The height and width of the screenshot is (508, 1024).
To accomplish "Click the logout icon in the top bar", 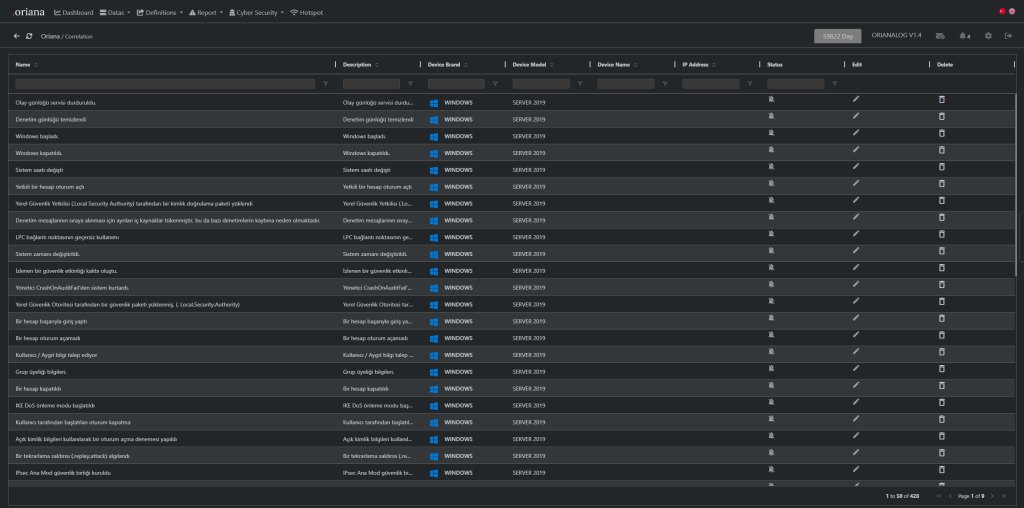I will pos(1008,36).
